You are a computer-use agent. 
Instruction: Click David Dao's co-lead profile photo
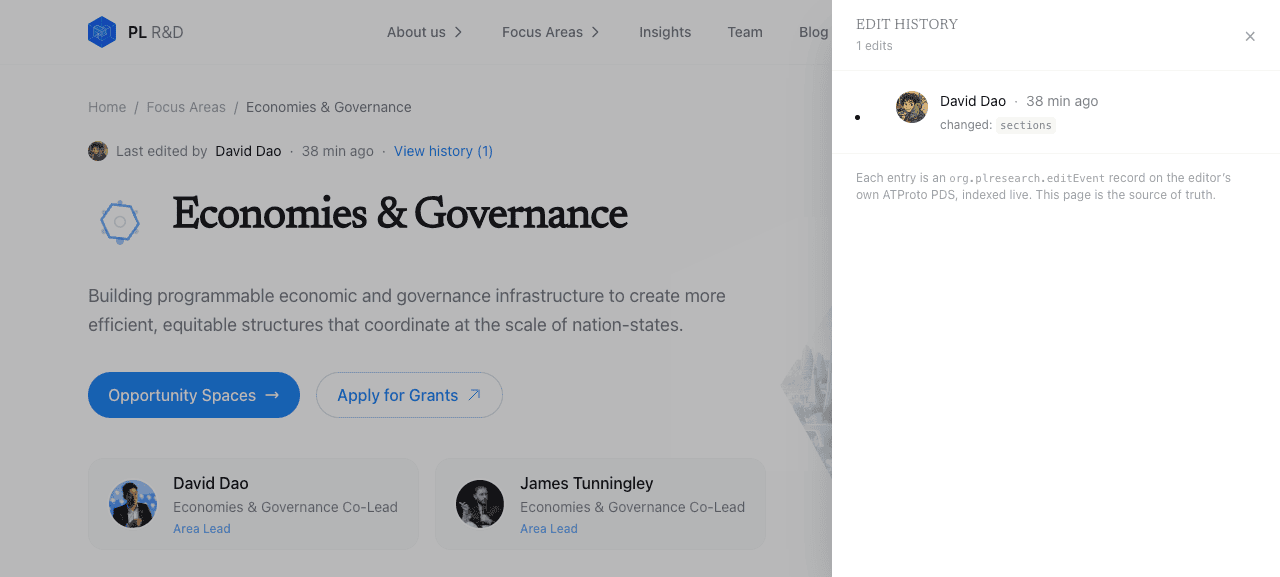(133, 504)
